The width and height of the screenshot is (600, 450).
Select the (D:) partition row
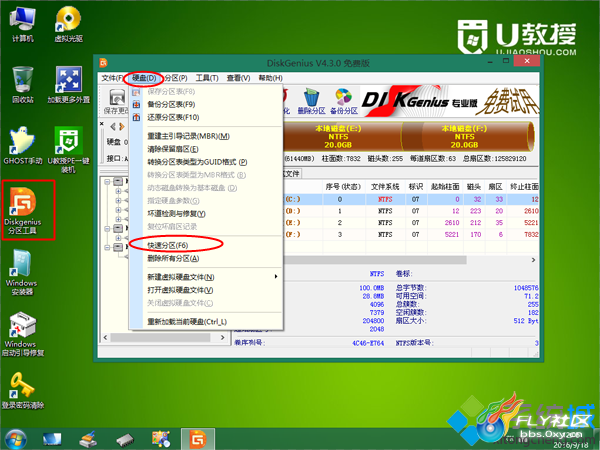[x=411, y=211]
